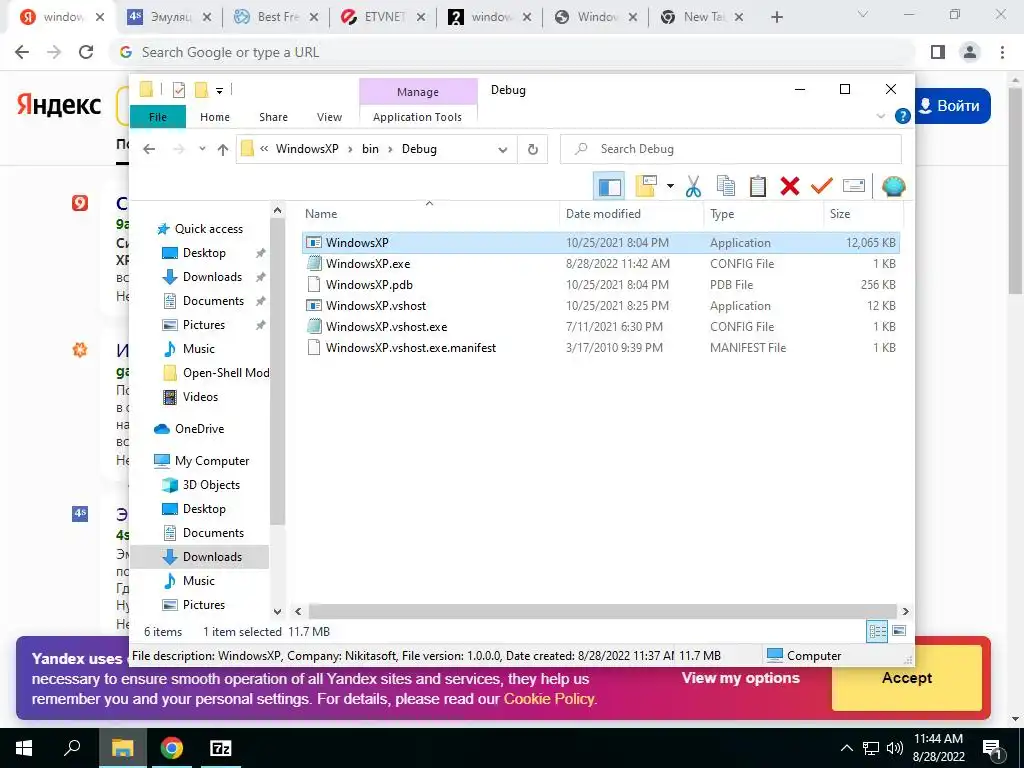
Task: Open the Share ribbon tab
Action: click(273, 117)
